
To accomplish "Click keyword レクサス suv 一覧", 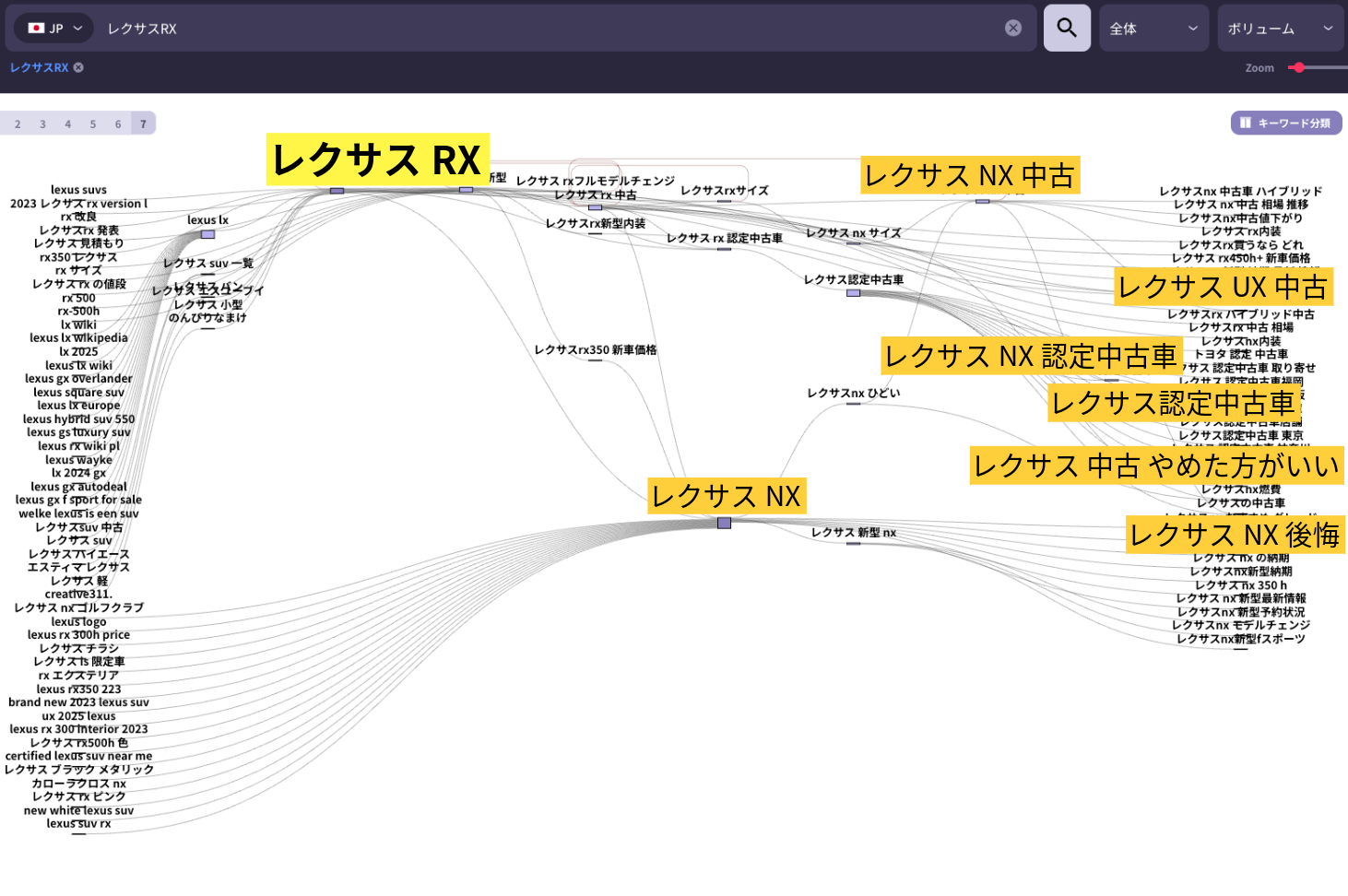I will click(208, 264).
